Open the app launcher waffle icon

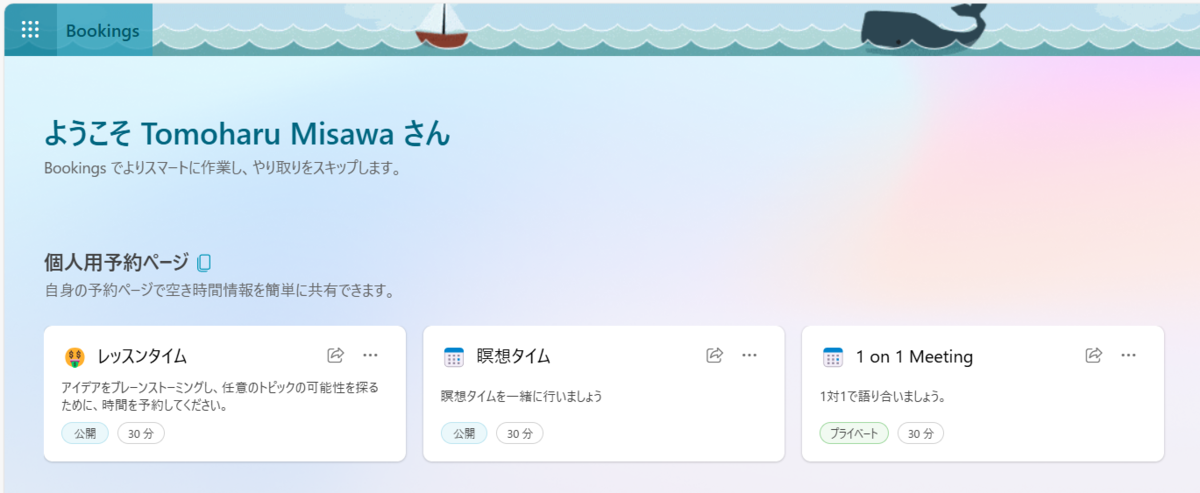(x=30, y=30)
